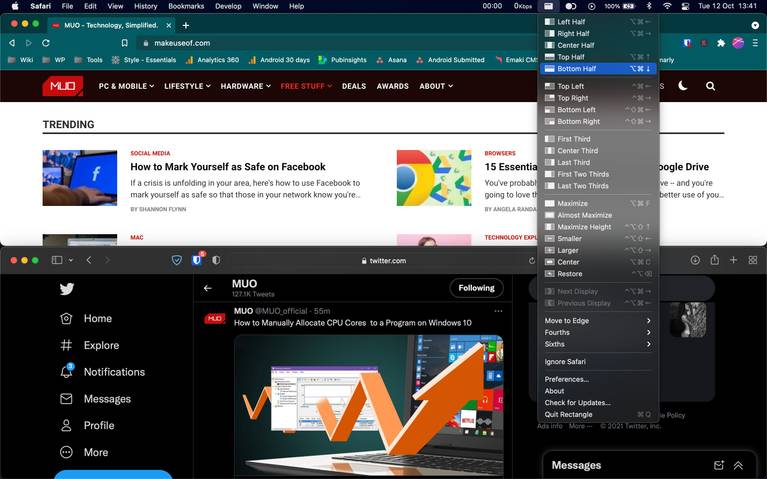Screen dimensions: 767x479
Task: Open the Asana bookmark
Action: 391,60
